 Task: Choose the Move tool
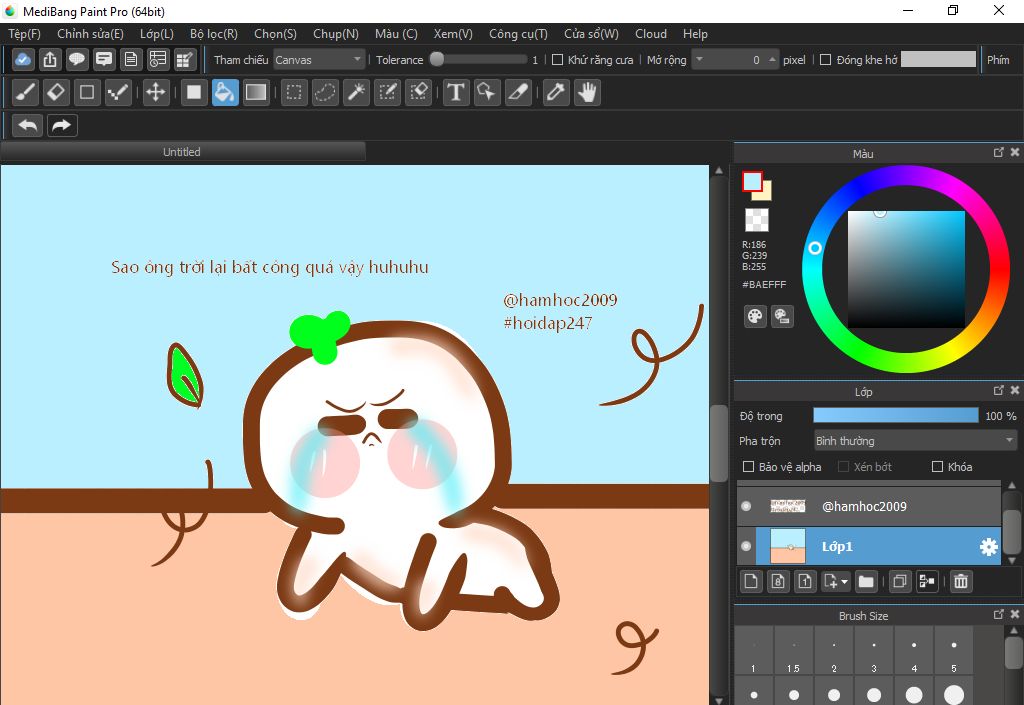[x=155, y=93]
